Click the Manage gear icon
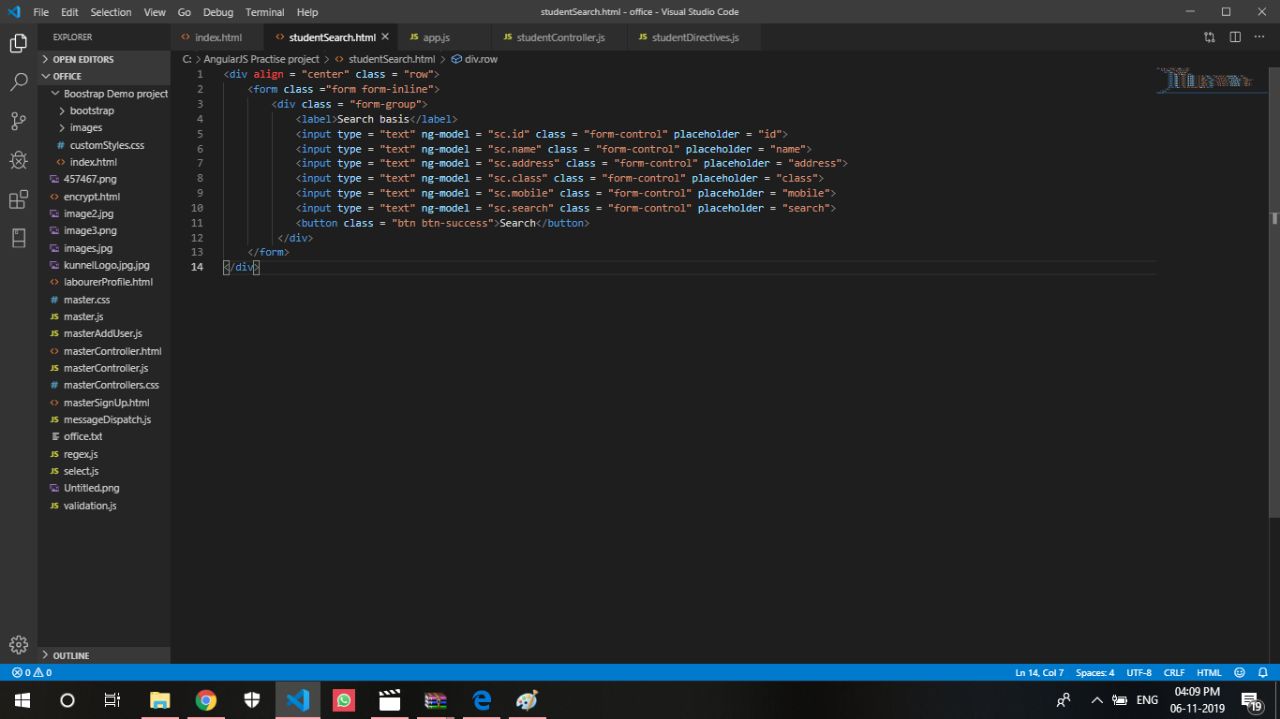This screenshot has height=719, width=1280. click(18, 645)
